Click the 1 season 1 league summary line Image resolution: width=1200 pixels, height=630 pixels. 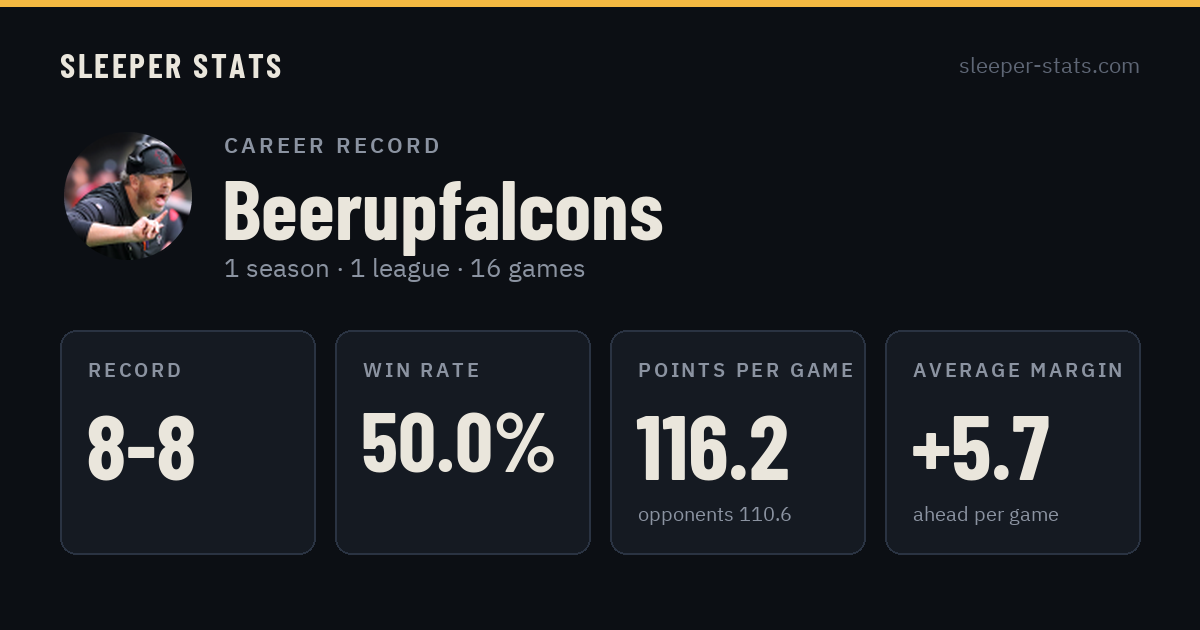pyautogui.click(x=404, y=269)
